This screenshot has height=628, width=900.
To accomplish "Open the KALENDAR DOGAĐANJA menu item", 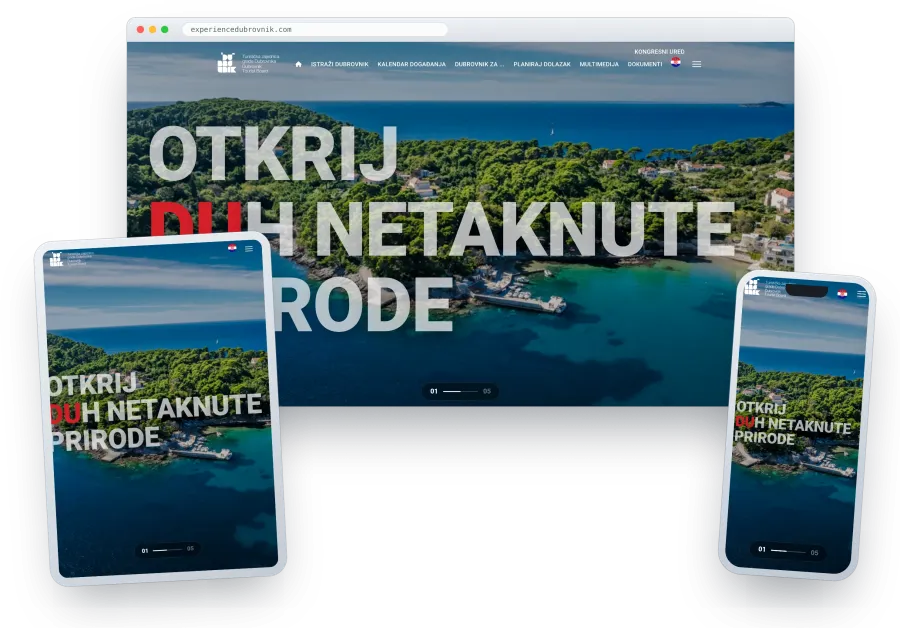I will click(412, 64).
